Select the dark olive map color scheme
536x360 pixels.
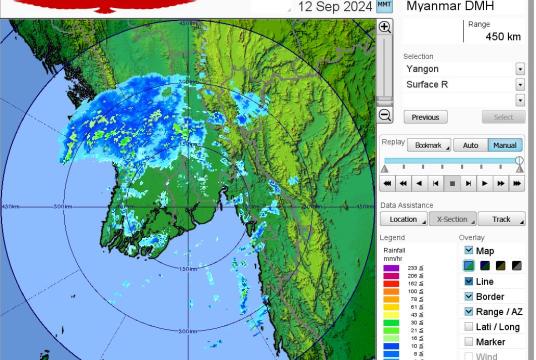tap(501, 265)
